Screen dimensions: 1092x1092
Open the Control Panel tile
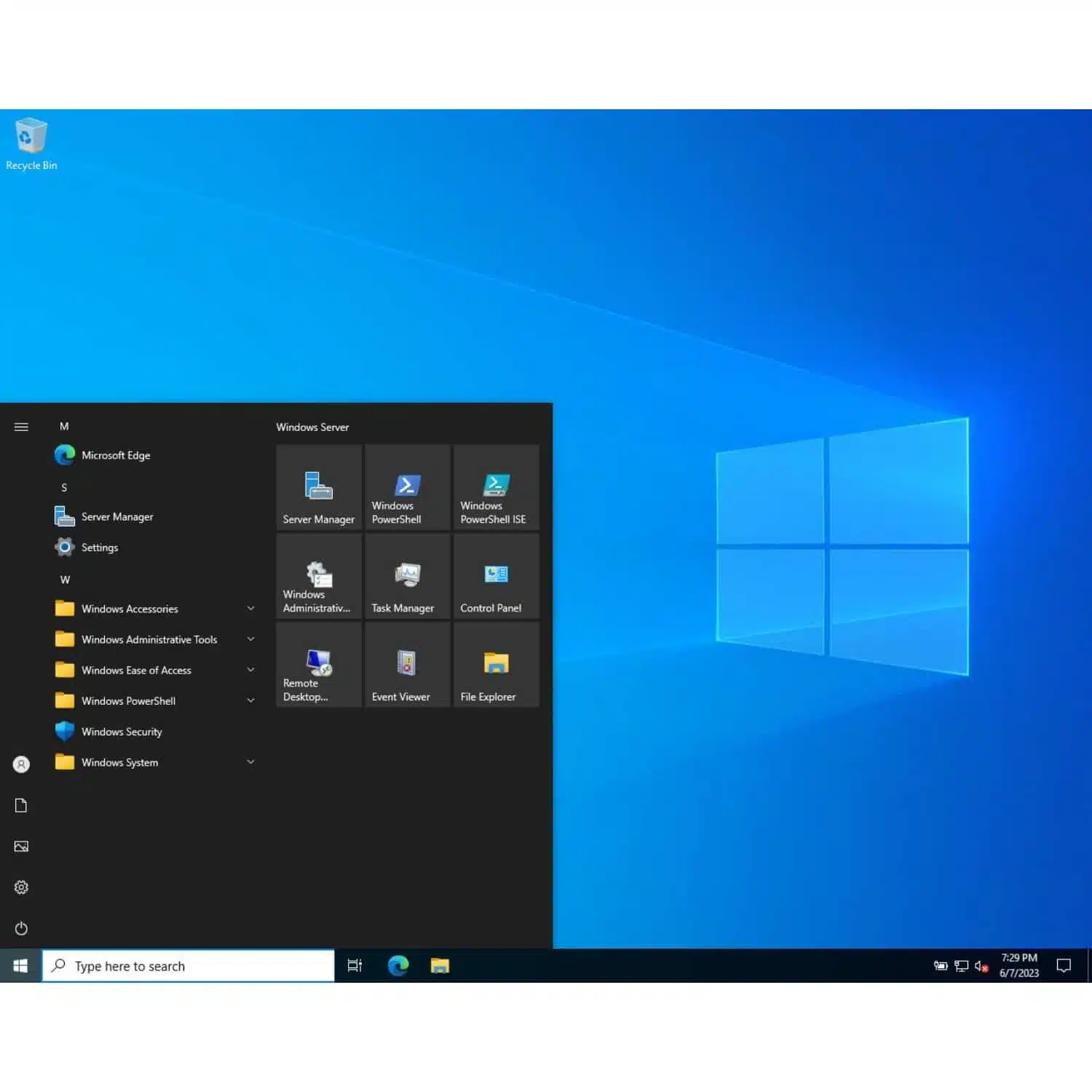[496, 576]
